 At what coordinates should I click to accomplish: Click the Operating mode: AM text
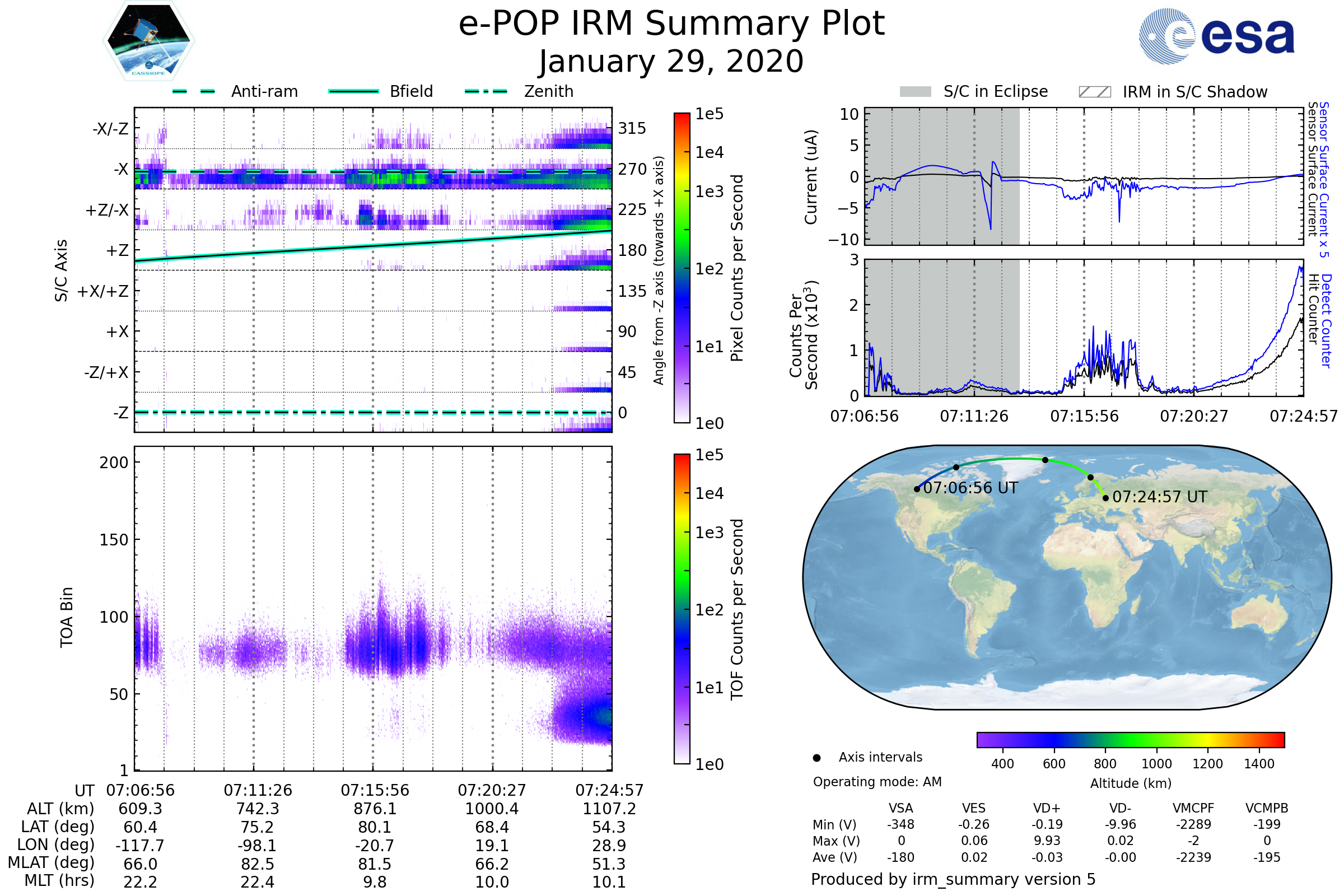(x=877, y=782)
